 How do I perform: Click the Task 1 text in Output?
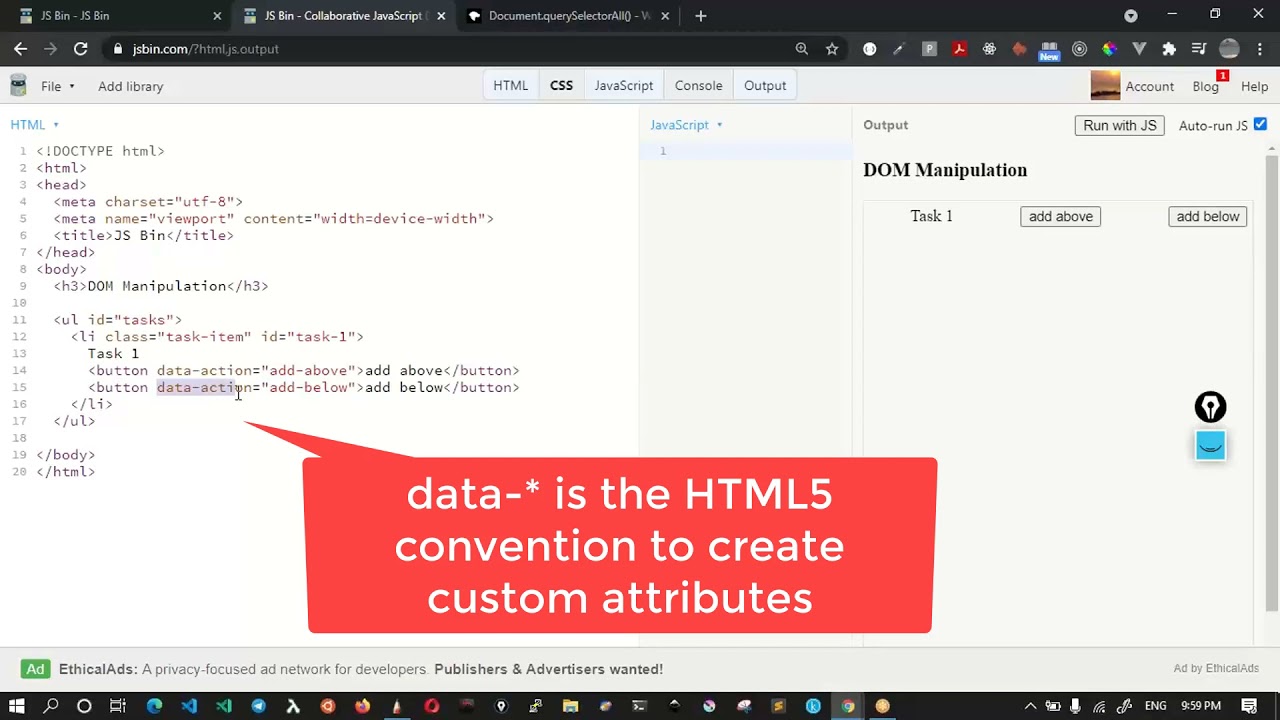pos(931,216)
